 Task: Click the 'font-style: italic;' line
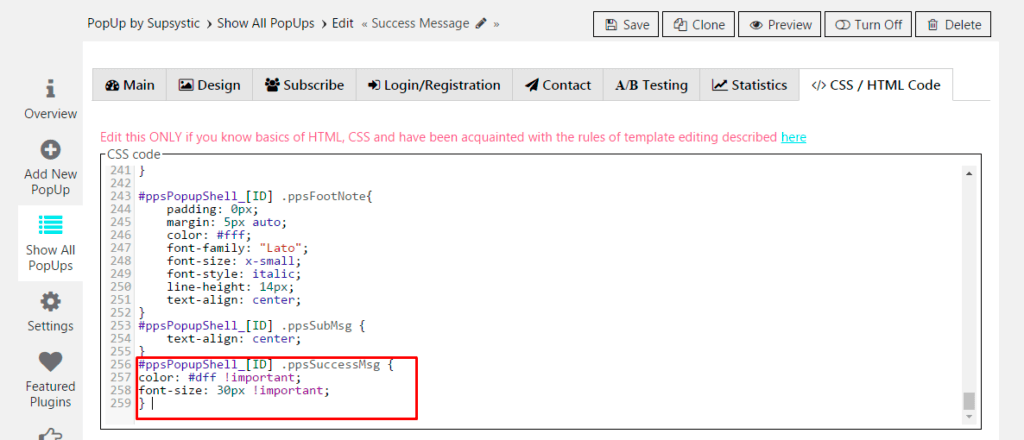(x=234, y=274)
